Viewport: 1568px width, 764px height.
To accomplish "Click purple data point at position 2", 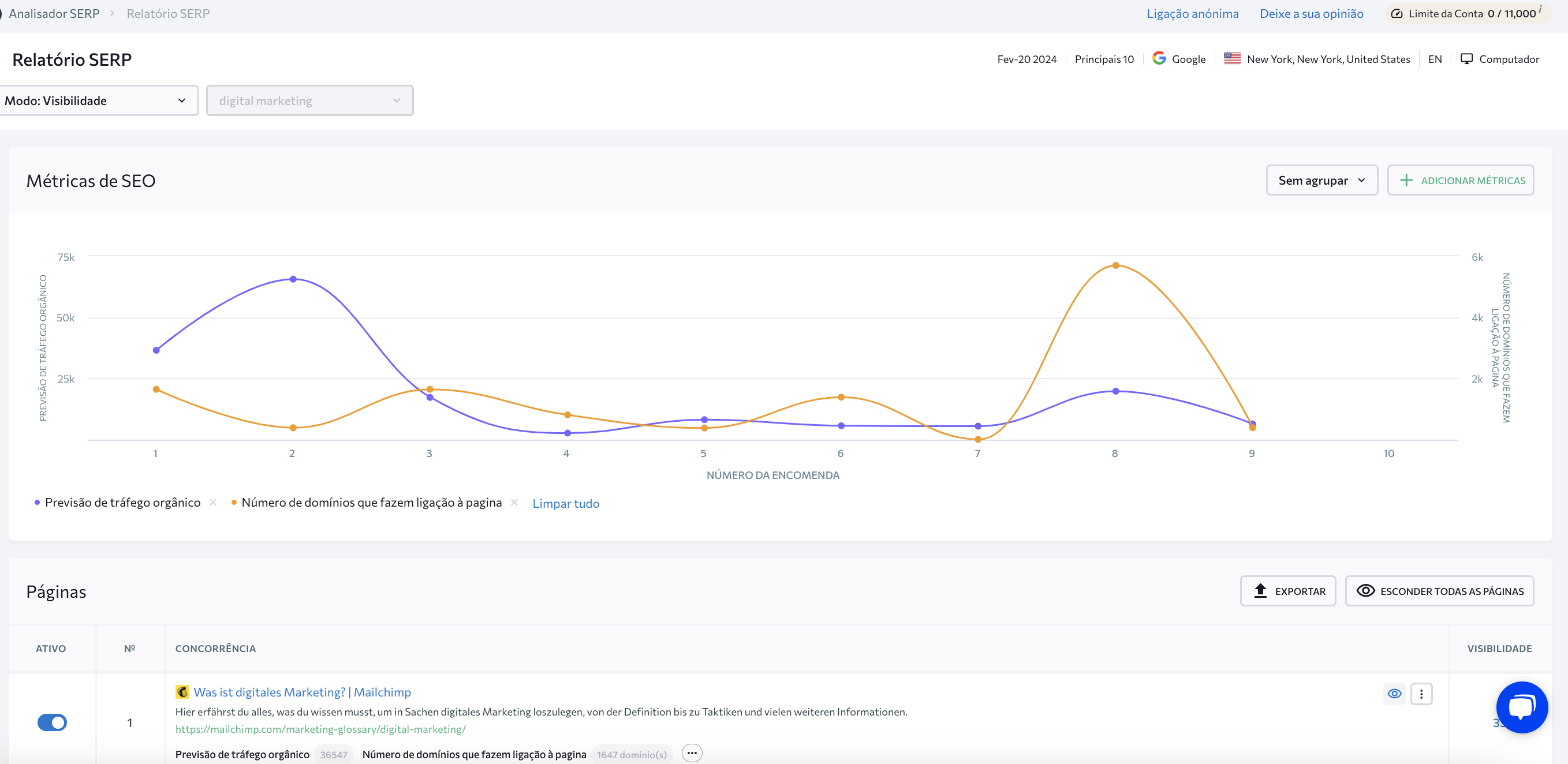I will click(293, 279).
